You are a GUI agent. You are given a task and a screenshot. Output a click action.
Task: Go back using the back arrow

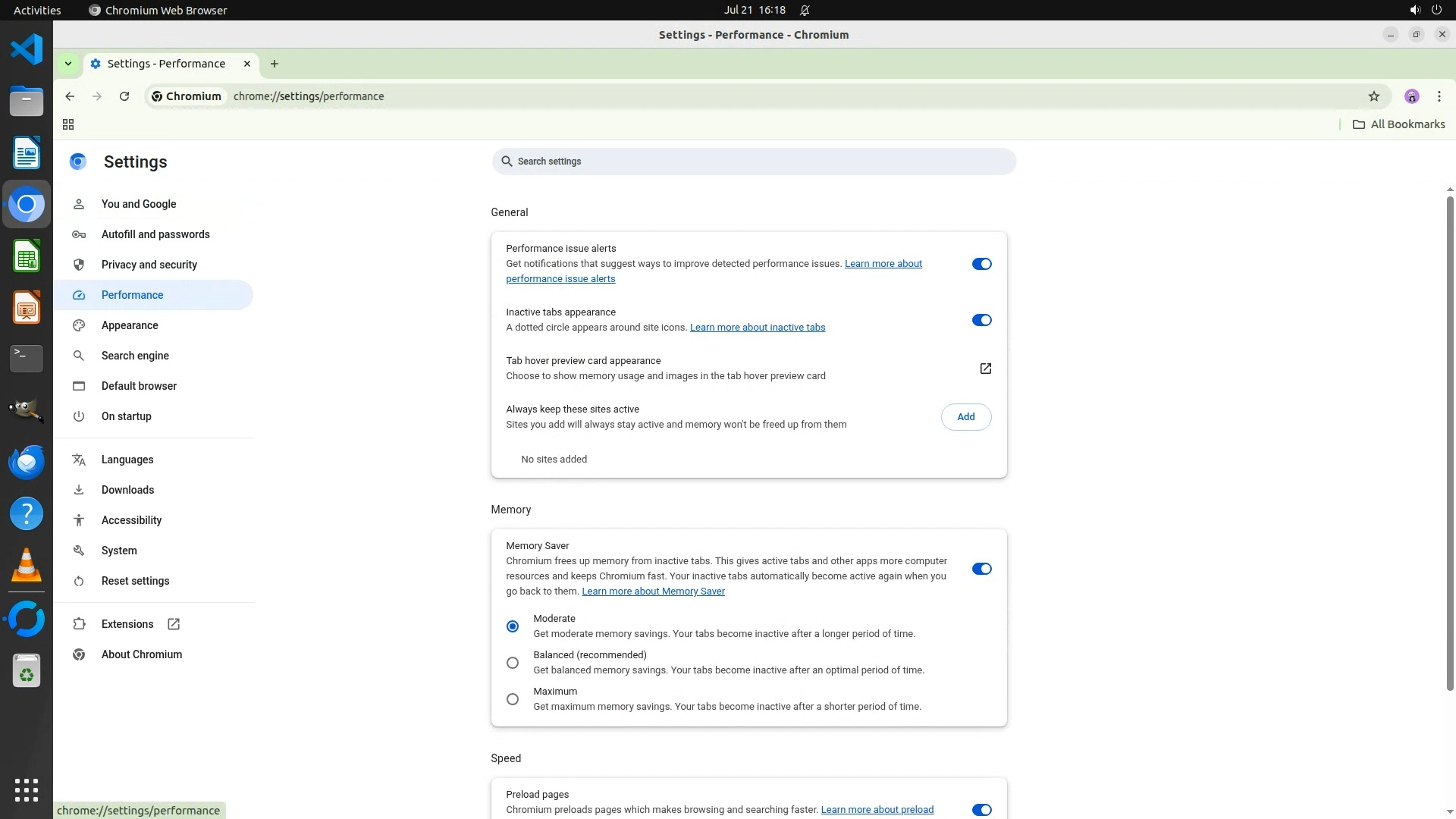click(x=70, y=96)
